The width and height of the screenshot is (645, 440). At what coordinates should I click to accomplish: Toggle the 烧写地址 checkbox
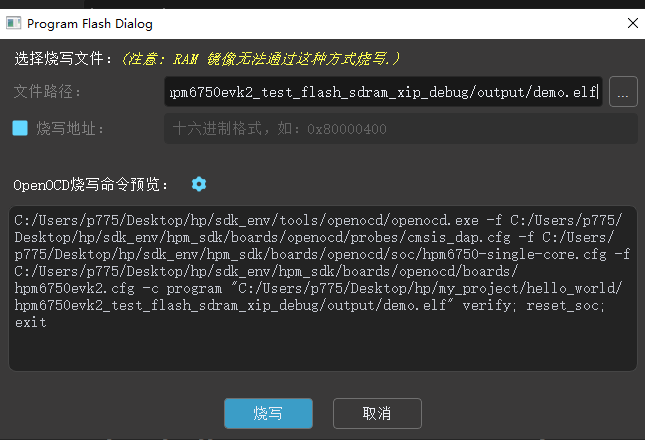pyautogui.click(x=20, y=128)
